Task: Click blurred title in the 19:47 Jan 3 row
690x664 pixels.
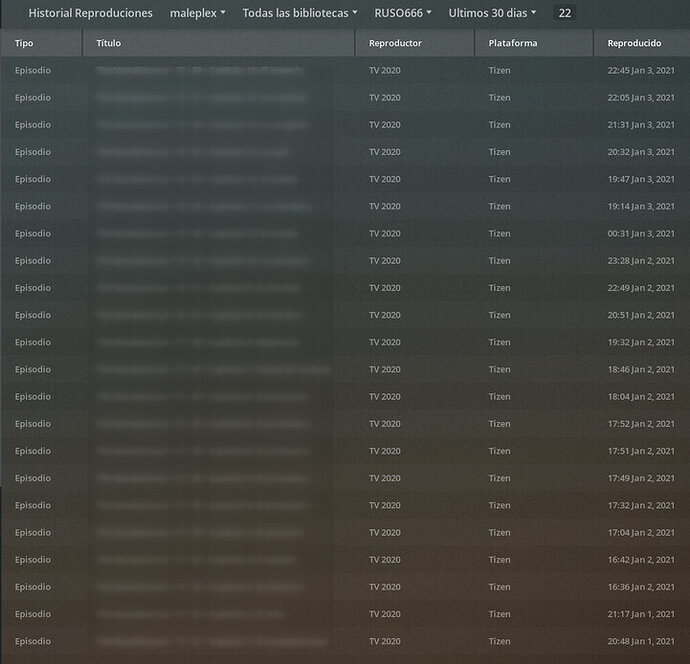Action: click(x=198, y=179)
